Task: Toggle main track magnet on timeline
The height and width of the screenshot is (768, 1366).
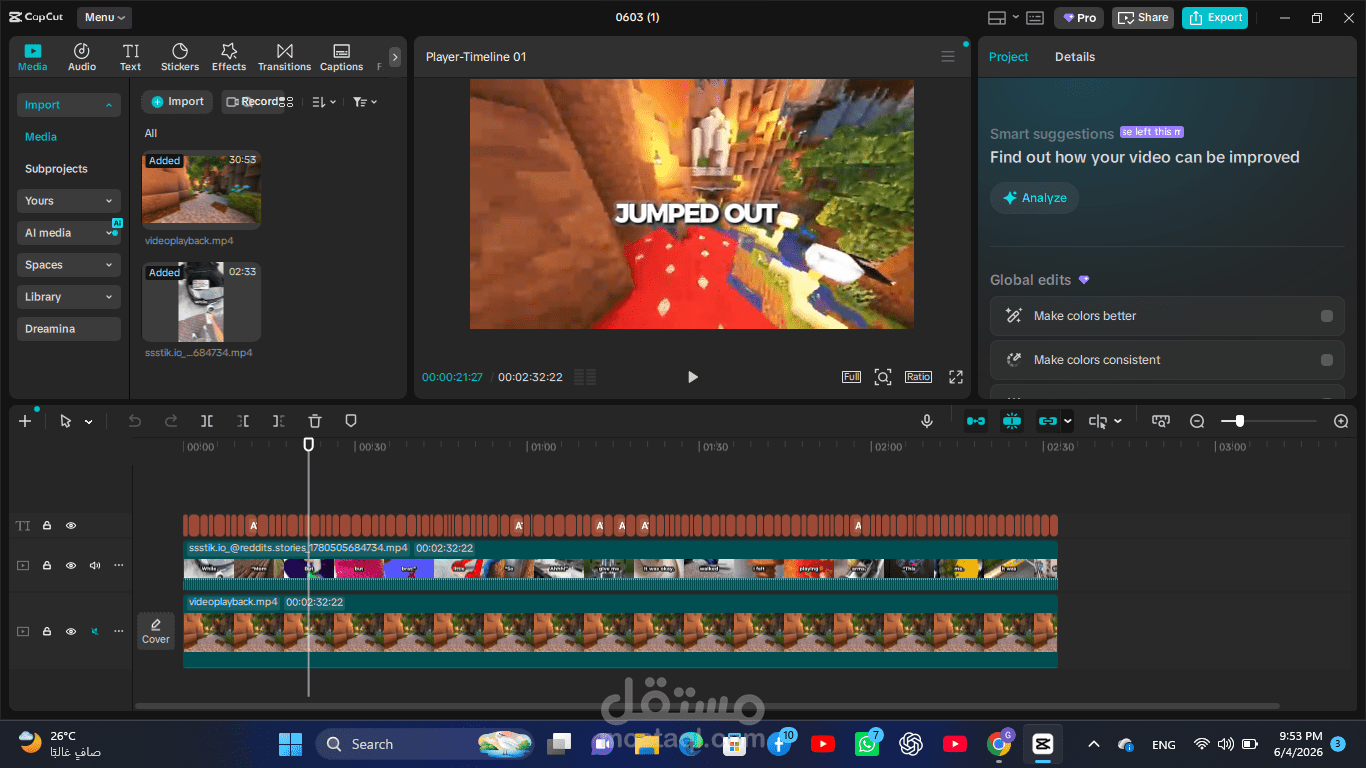Action: coord(976,421)
